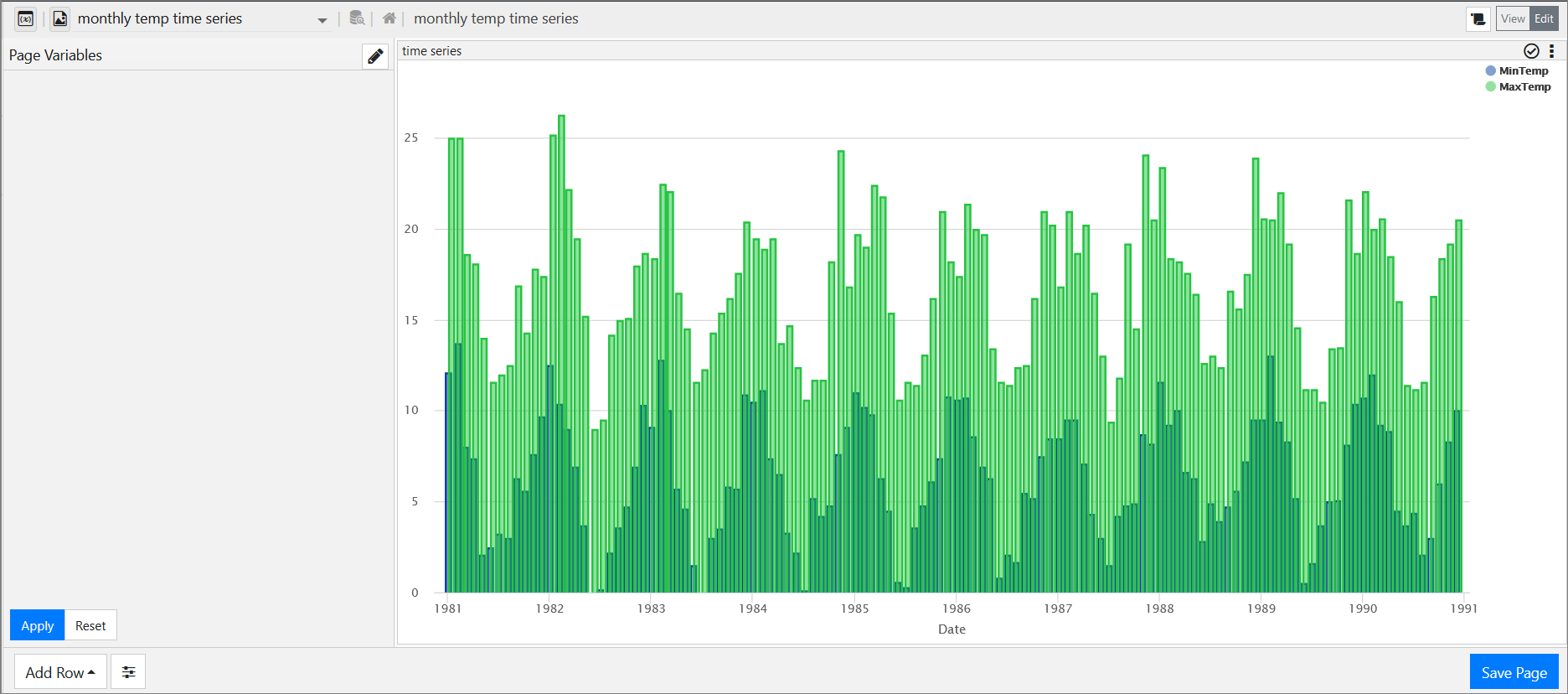Click the "5" y-axis label
This screenshot has height=694, width=1568.
415,501
